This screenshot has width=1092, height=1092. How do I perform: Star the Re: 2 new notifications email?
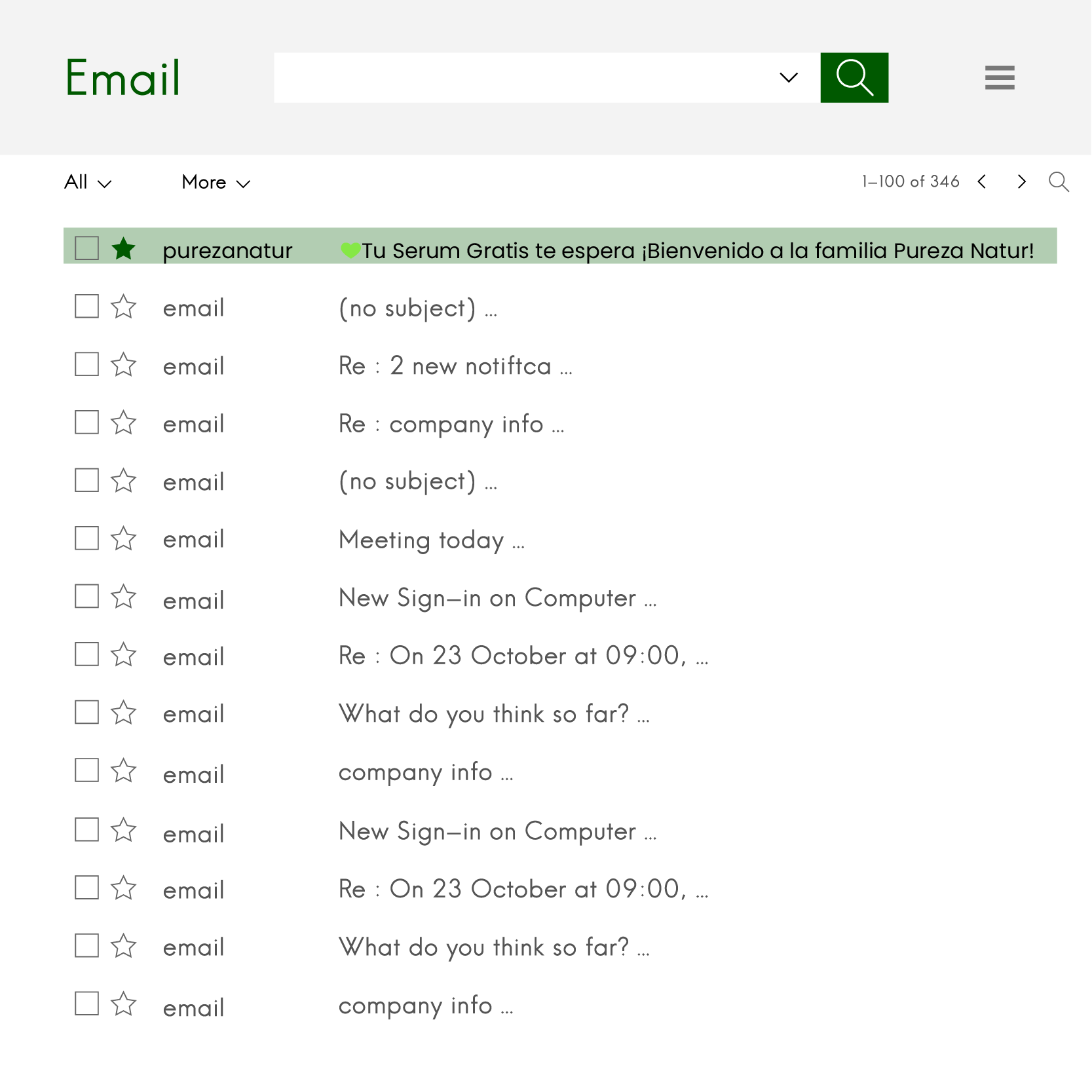pos(123,365)
